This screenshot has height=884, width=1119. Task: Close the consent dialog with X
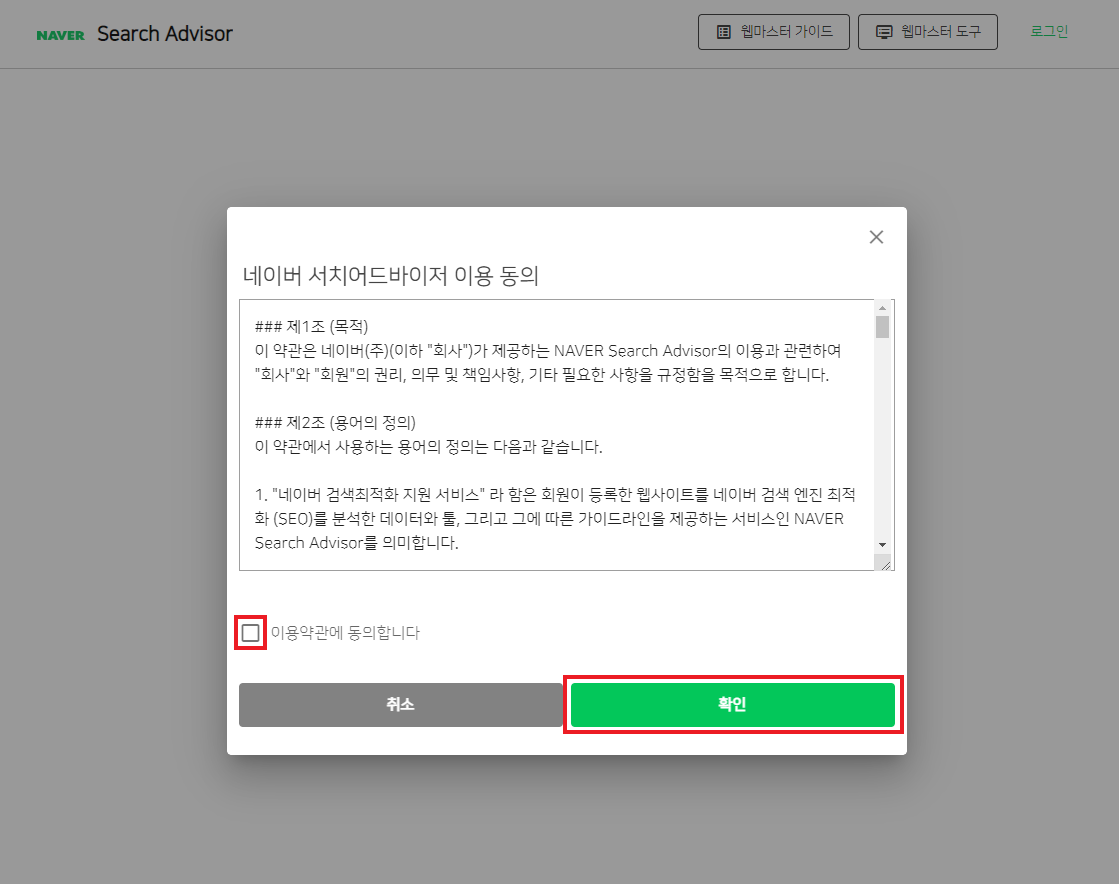tap(876, 237)
